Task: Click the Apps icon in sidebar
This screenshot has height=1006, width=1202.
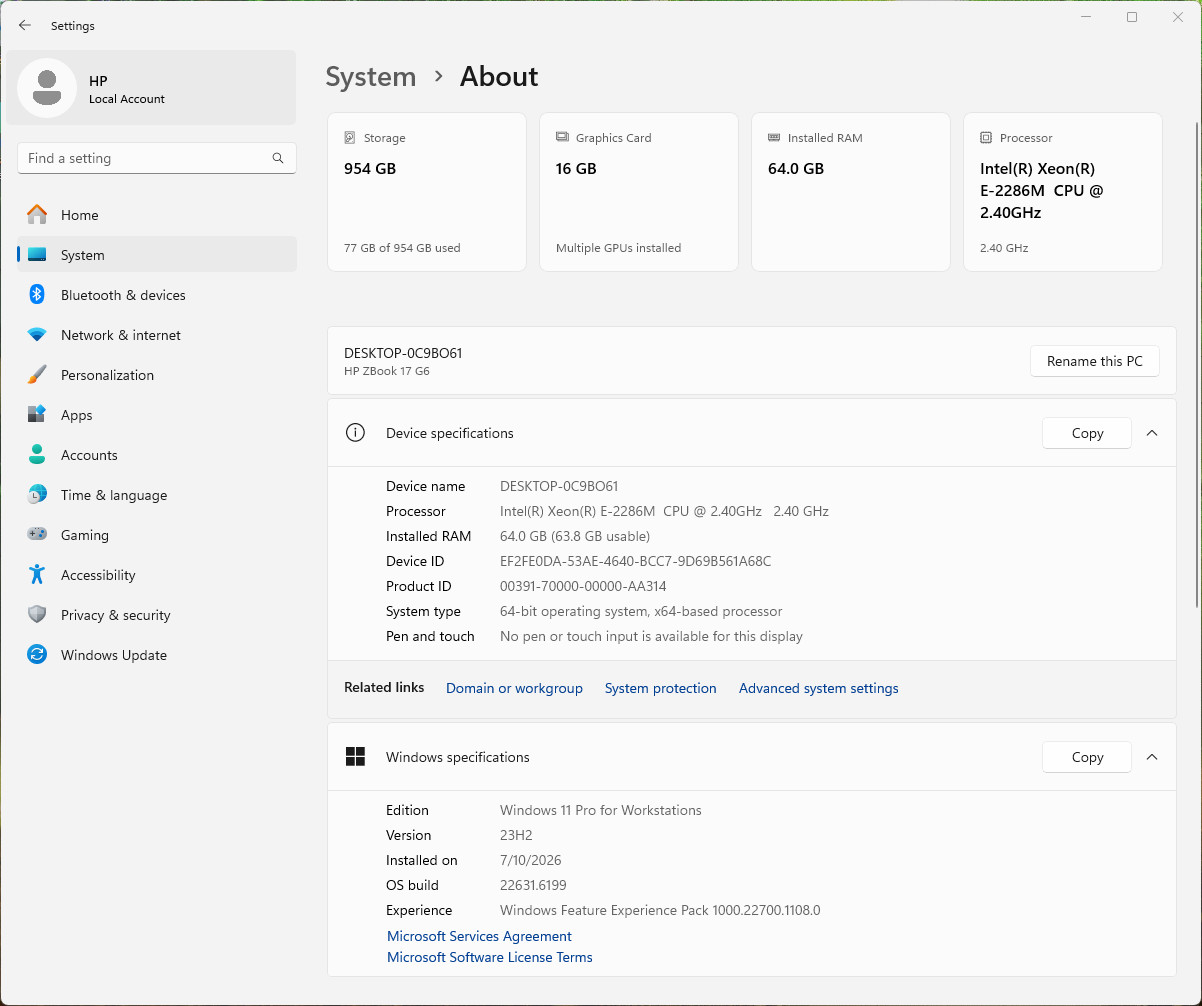Action: click(37, 415)
